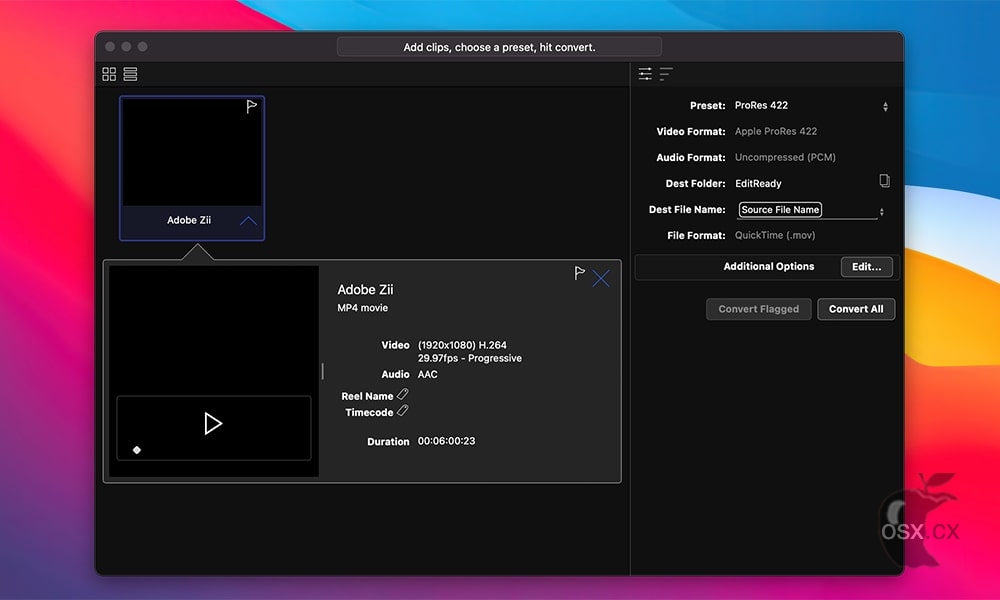Click the duration value 00:06:00:23
Viewport: 1000px width, 600px height.
(446, 441)
